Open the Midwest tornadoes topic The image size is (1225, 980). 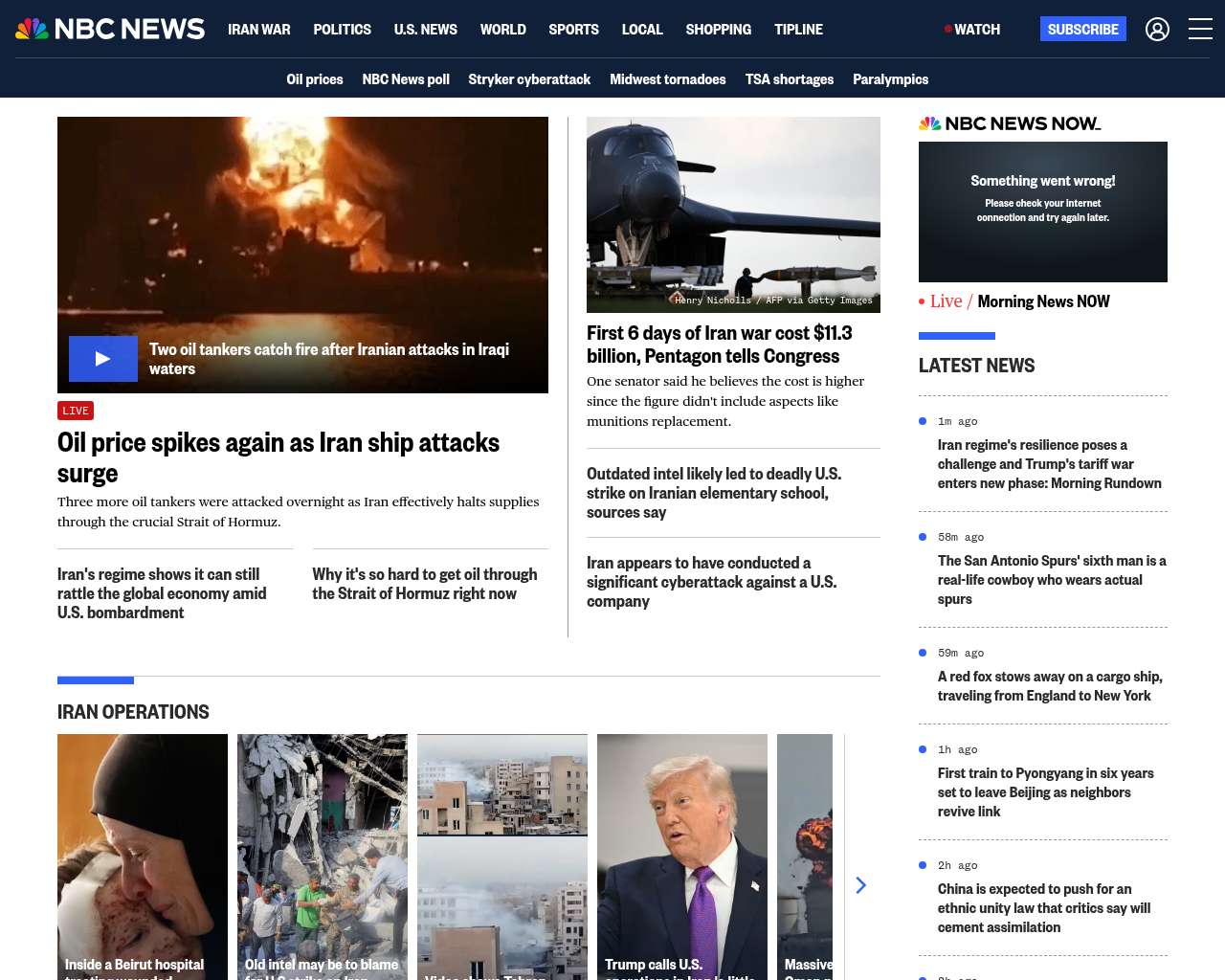pos(668,79)
